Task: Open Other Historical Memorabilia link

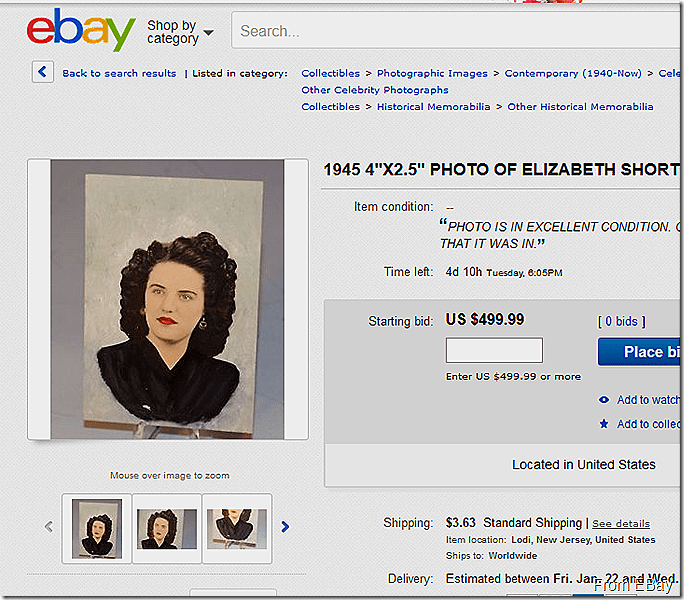Action: coord(580,107)
